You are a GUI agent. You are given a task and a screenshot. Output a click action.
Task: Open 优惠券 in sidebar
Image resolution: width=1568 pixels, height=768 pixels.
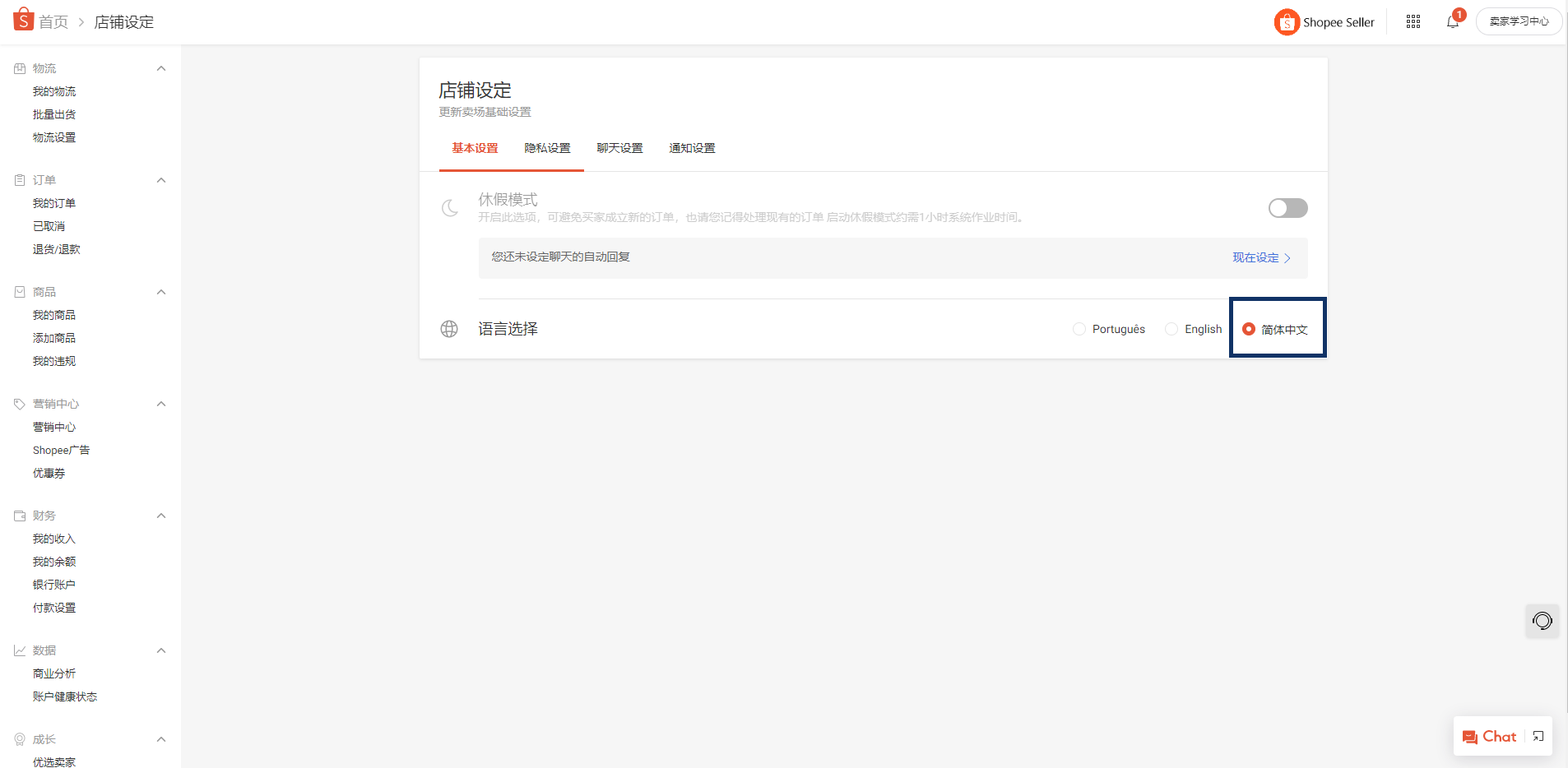point(49,473)
